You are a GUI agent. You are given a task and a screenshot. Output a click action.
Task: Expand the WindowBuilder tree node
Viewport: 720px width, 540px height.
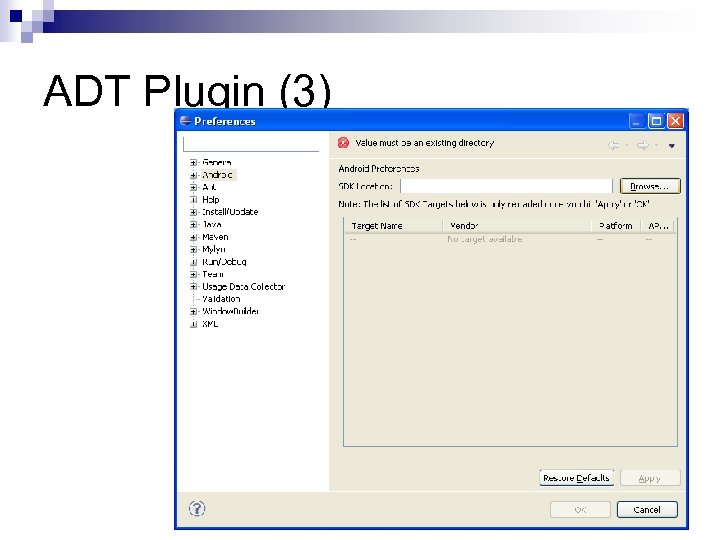193,311
